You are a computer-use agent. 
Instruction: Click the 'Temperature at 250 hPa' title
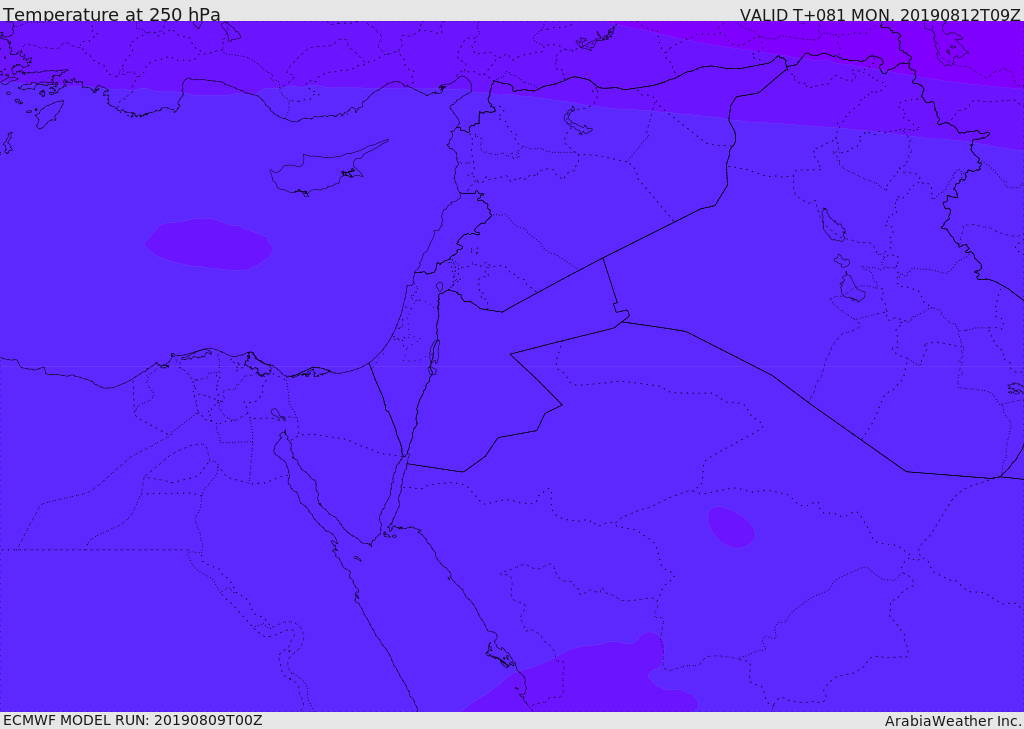(x=112, y=14)
